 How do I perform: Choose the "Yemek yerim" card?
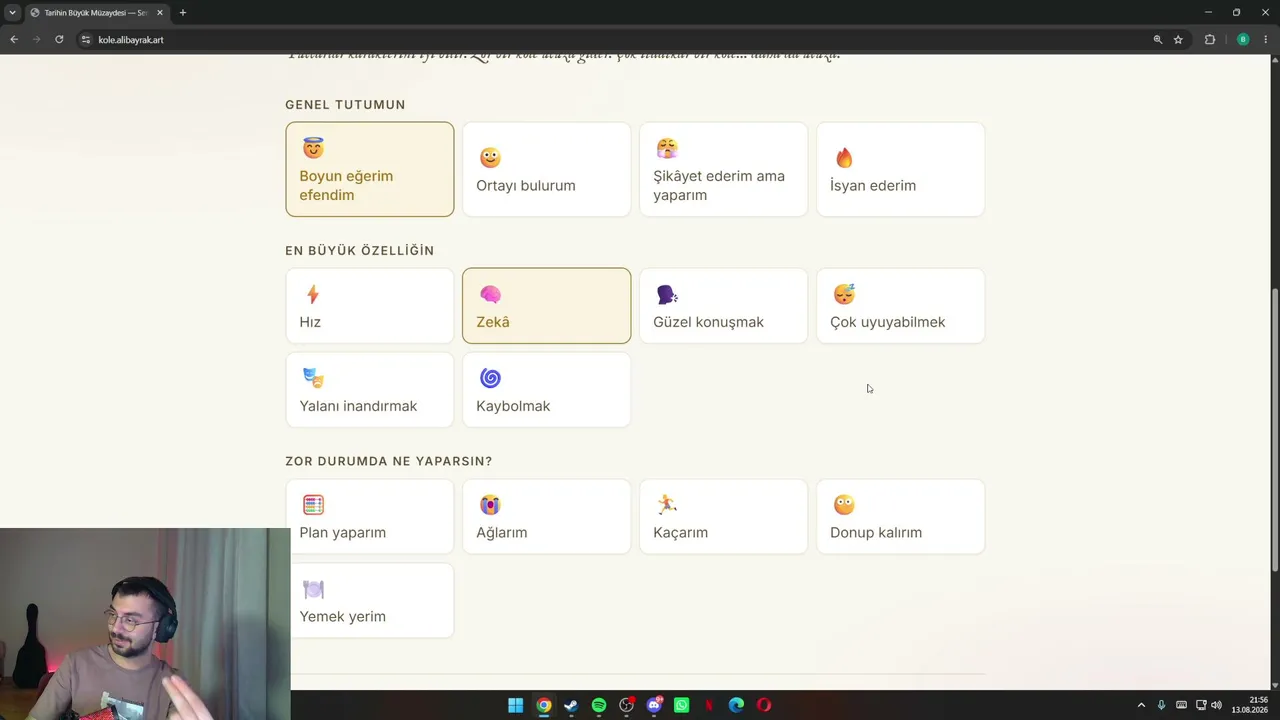tap(369, 600)
